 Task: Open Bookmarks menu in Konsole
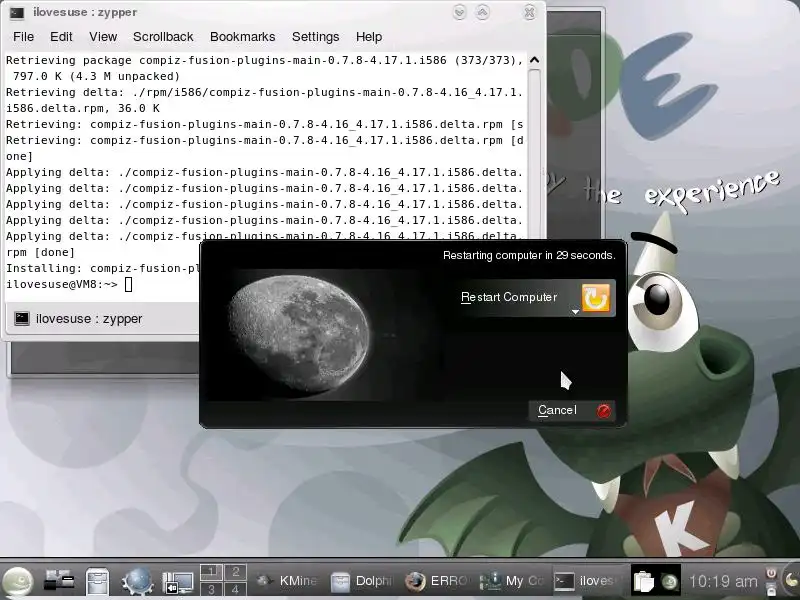pyautogui.click(x=242, y=37)
